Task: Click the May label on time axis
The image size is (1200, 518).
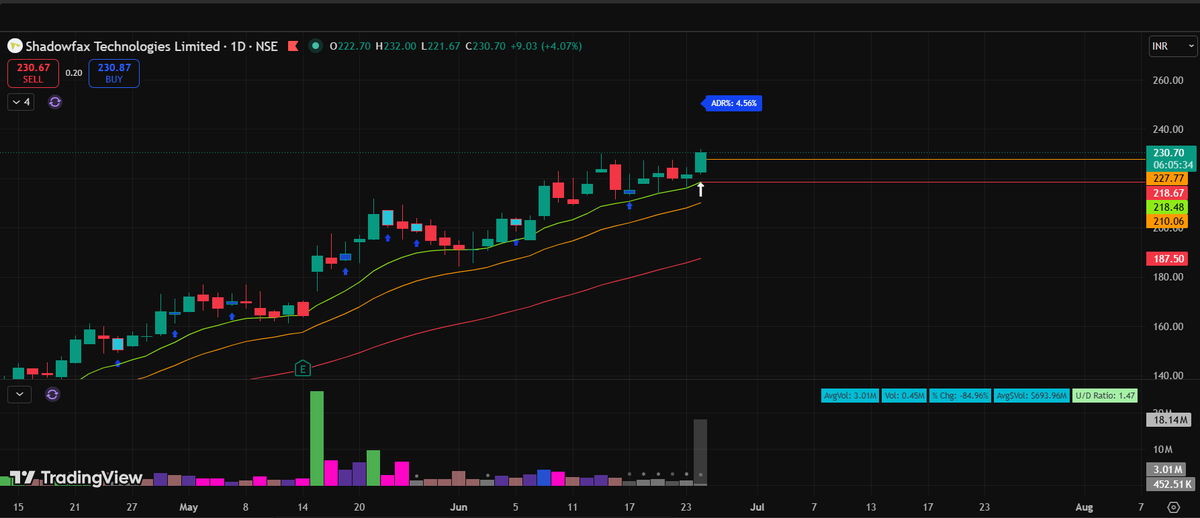Action: 188,508
